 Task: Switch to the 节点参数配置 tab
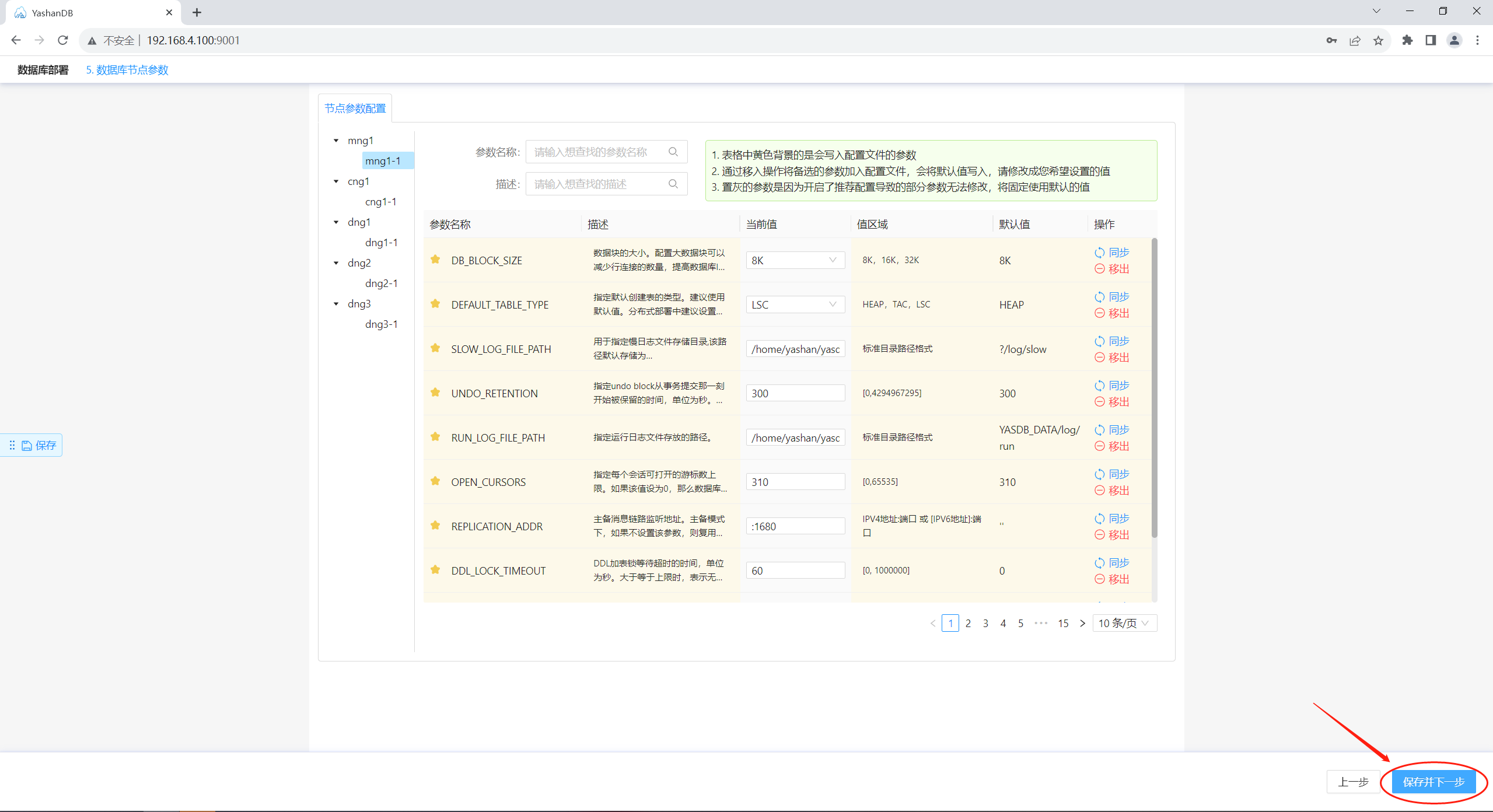click(x=355, y=108)
